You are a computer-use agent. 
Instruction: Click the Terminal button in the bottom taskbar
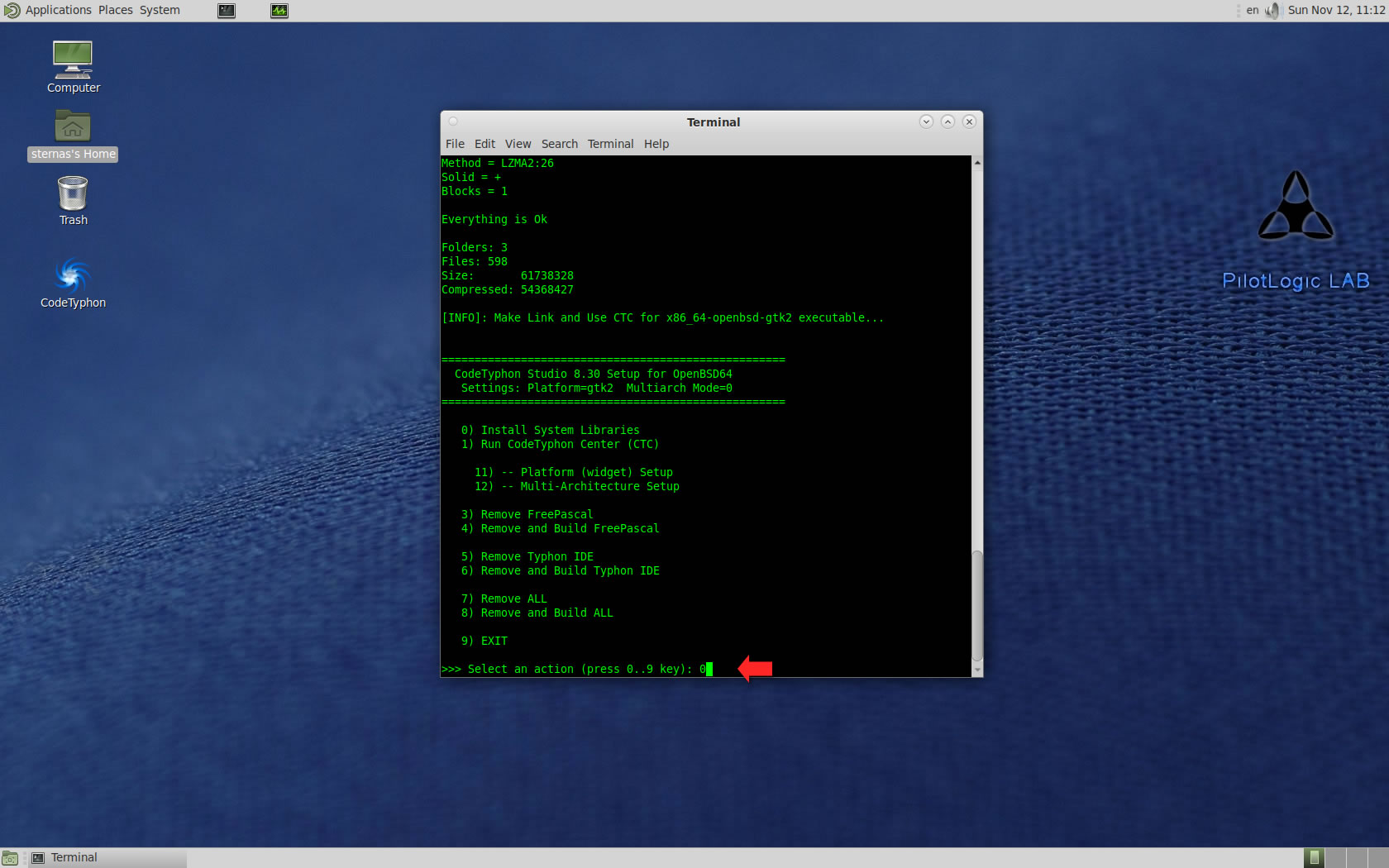pos(107,858)
